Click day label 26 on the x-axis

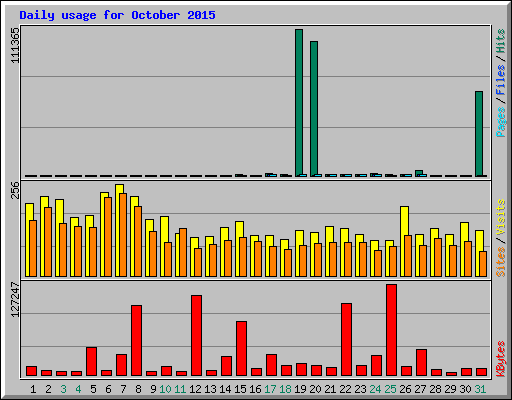405,389
